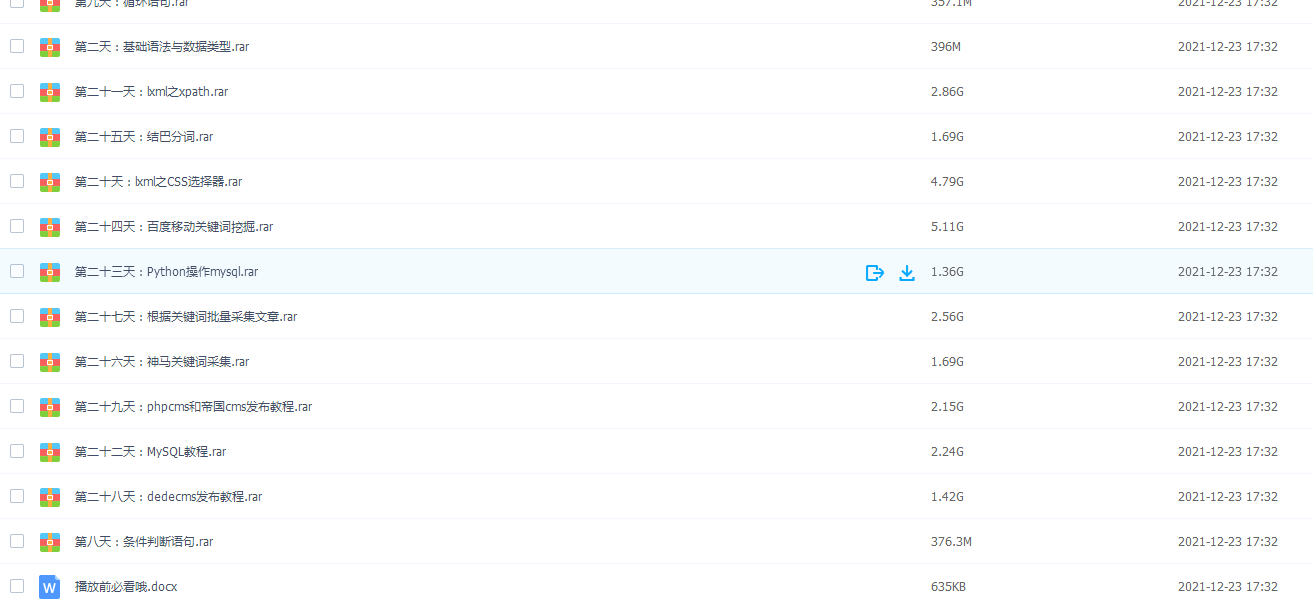Check the box for 第八天：条件判断语句.rar
This screenshot has height=608, width=1313.
point(17,541)
